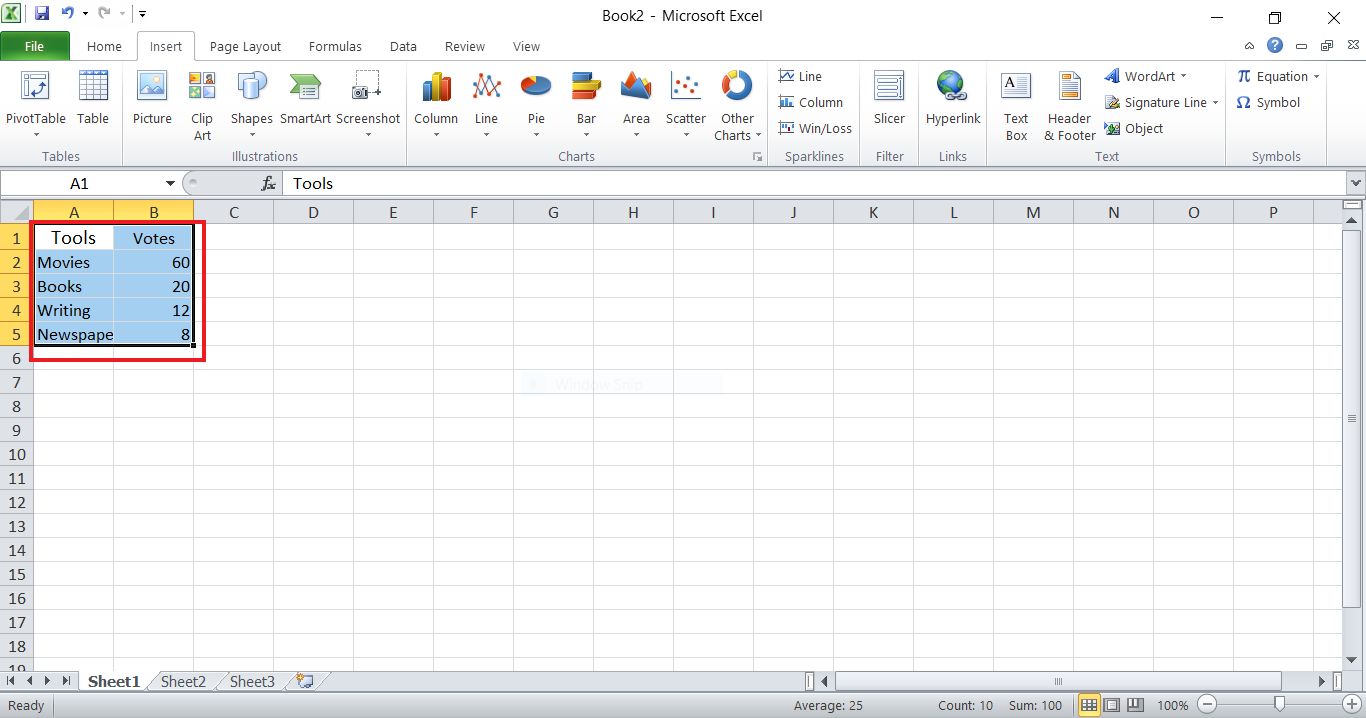
Task: Click the zoom slider handle
Action: (1279, 705)
